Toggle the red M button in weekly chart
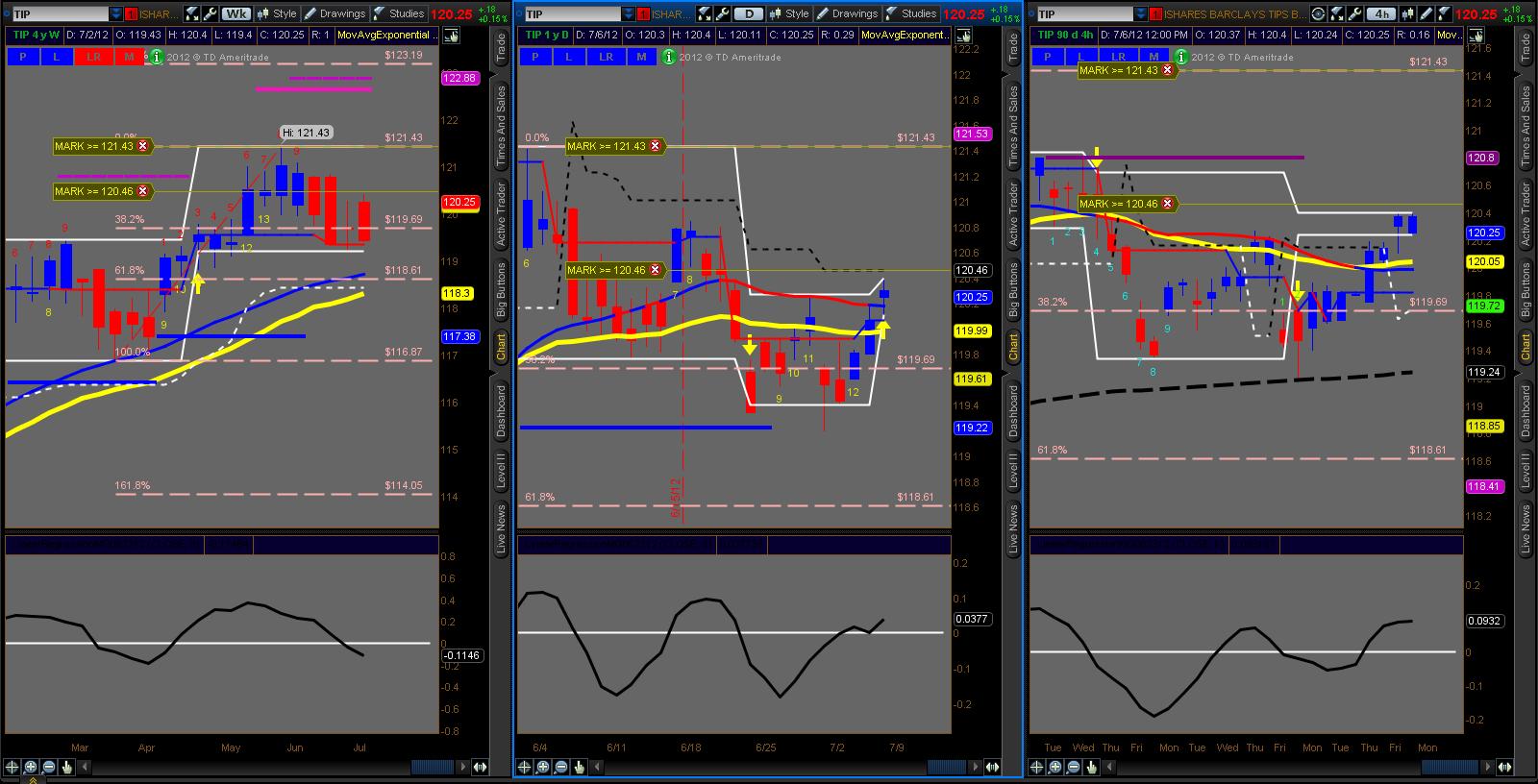Image resolution: width=1538 pixels, height=784 pixels. point(129,57)
